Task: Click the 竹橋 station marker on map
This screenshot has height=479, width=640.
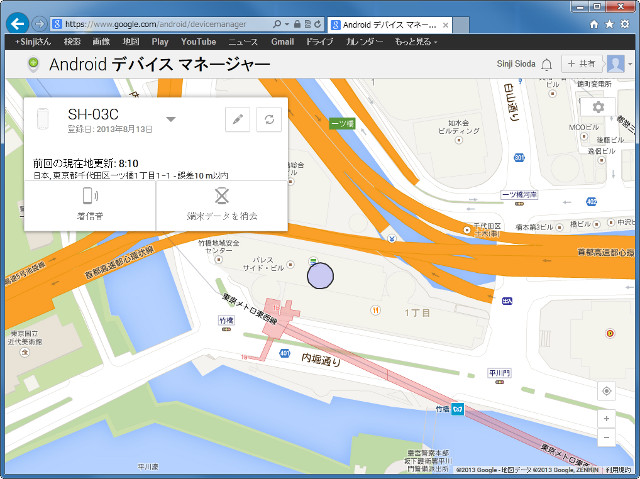Action: point(458,409)
